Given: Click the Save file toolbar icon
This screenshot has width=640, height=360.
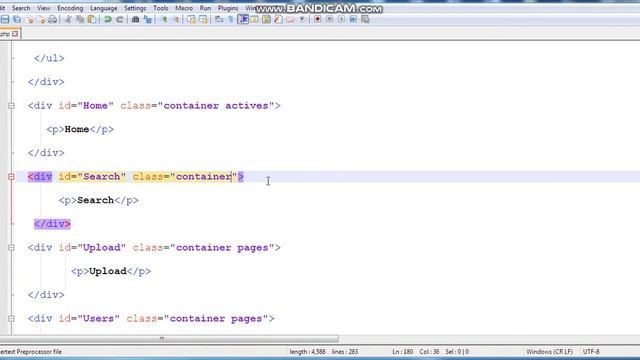Looking at the screenshot, I should (5, 19).
